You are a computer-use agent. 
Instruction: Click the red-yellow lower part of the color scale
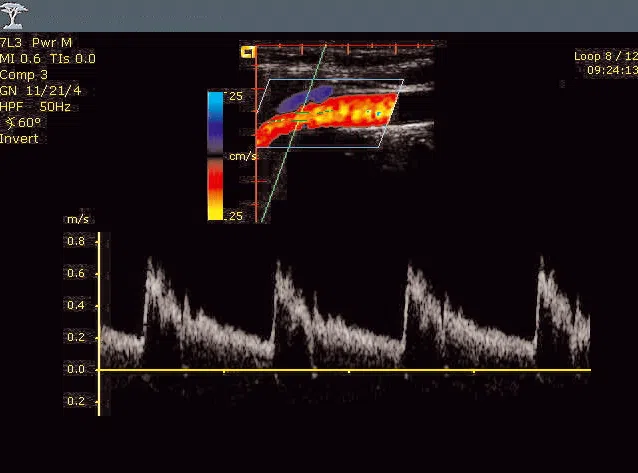click(215, 190)
